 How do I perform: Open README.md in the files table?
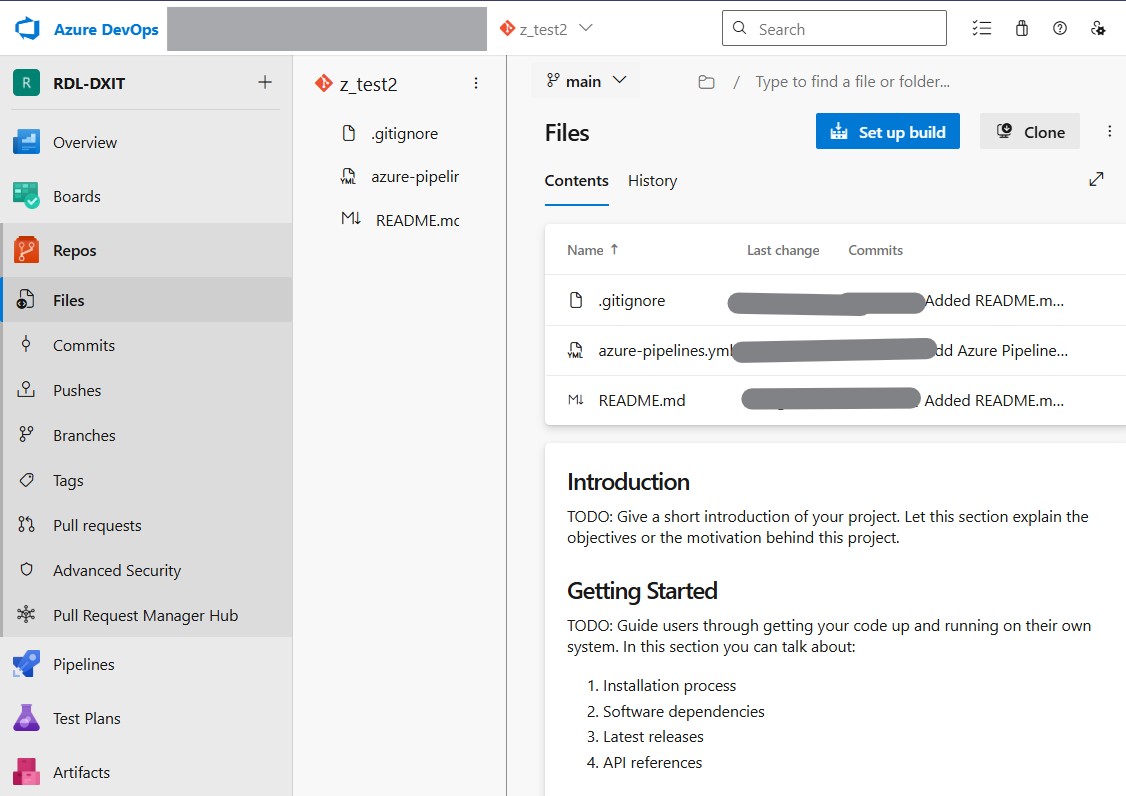pos(642,400)
